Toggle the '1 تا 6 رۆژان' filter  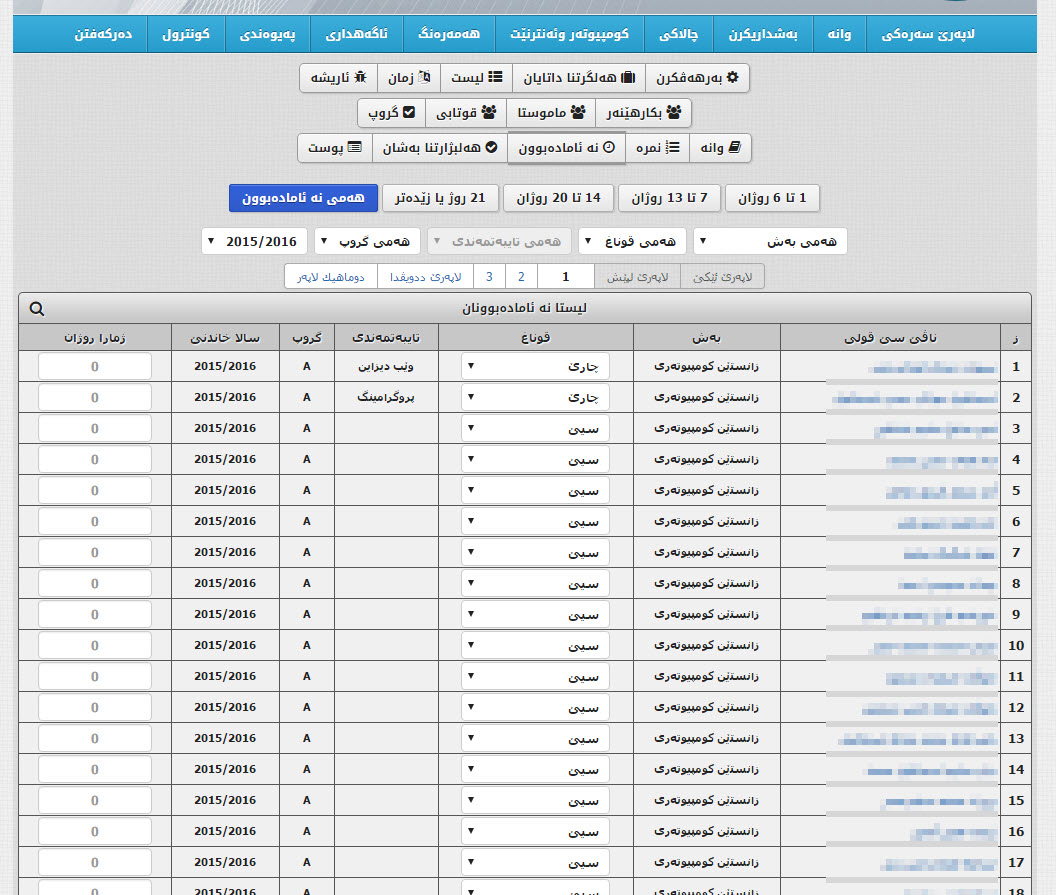pos(772,198)
